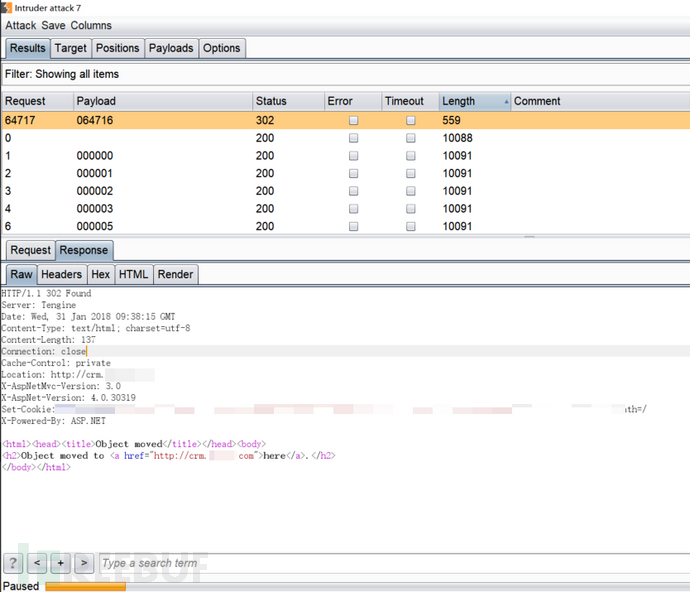Open the Response tab in lower pane
Image resolution: width=690 pixels, height=592 pixels.
coord(84,250)
